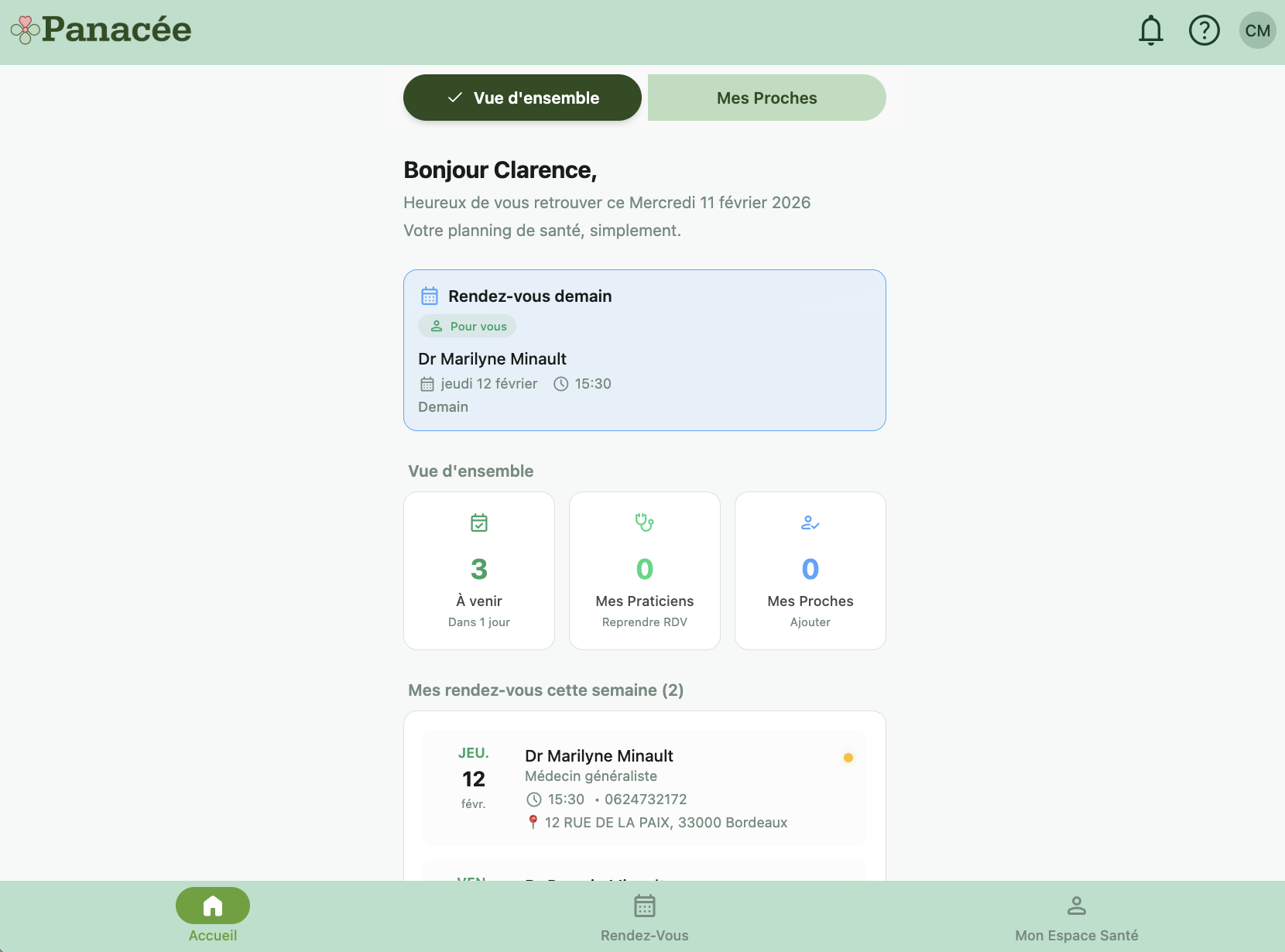
Task: Click the Bonjour Clarence greeting
Action: [x=500, y=170]
